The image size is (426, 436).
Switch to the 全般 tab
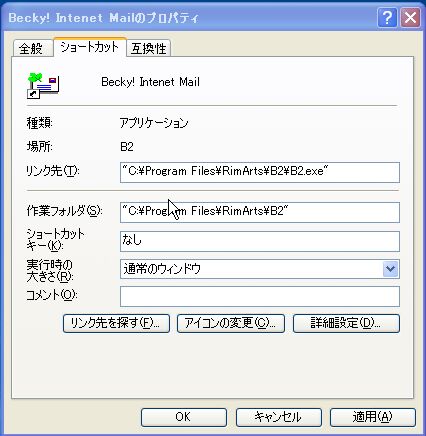[x=32, y=48]
